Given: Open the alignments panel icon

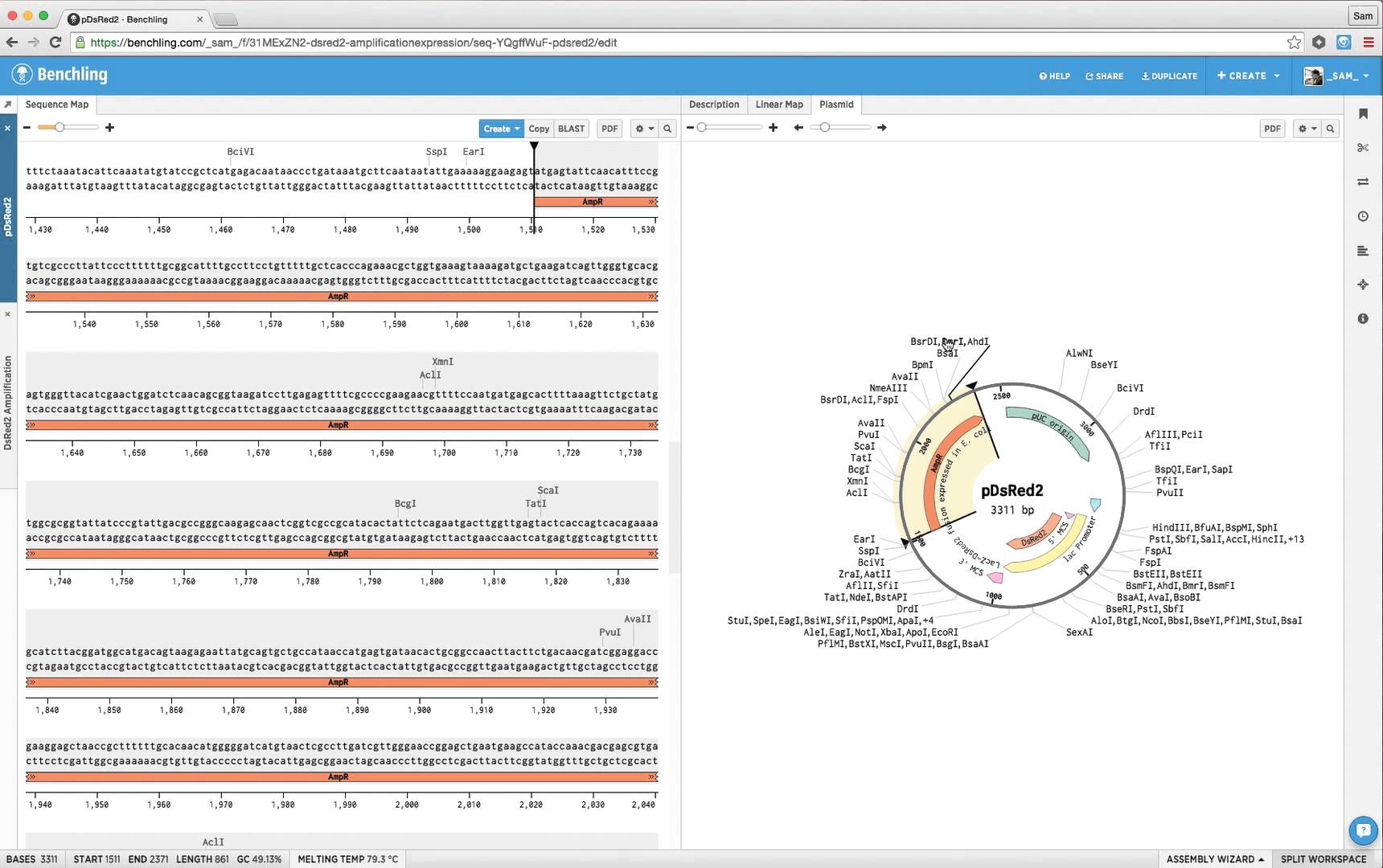Looking at the screenshot, I should point(1363,250).
